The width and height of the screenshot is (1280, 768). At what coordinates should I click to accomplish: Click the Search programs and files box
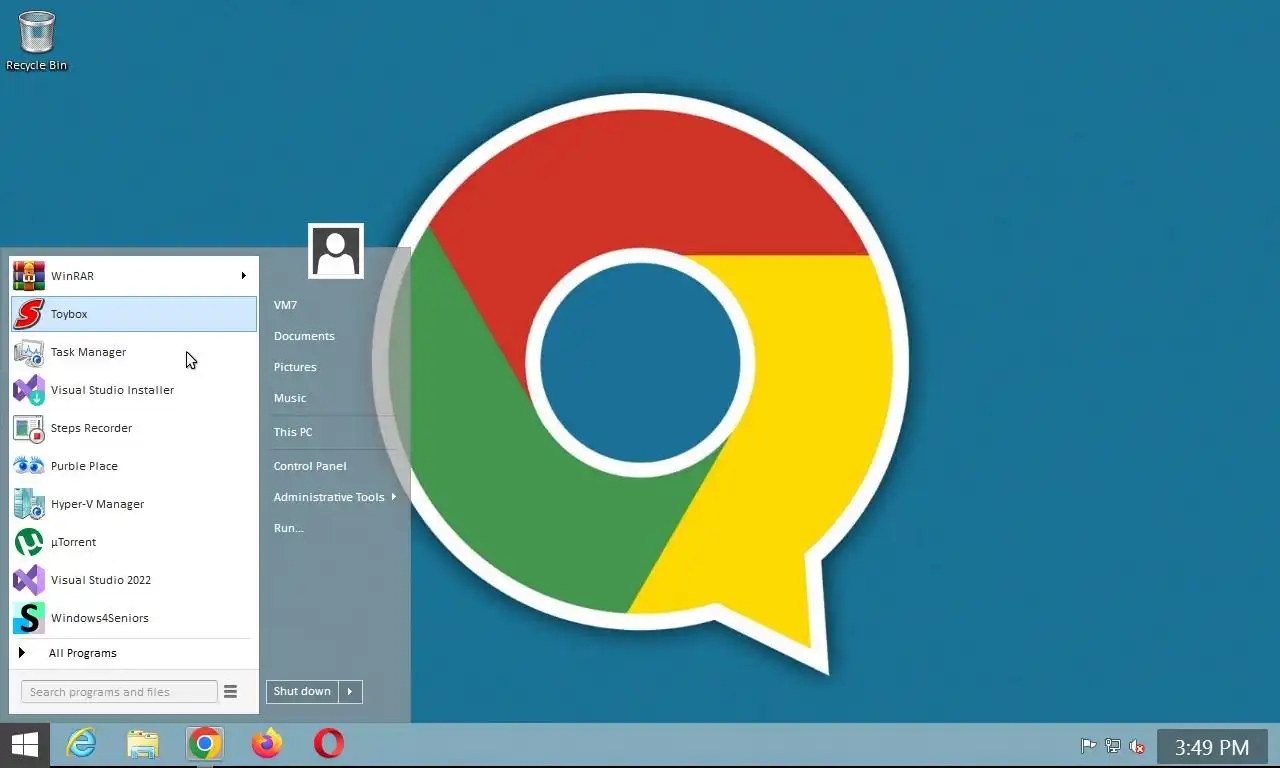click(x=119, y=692)
